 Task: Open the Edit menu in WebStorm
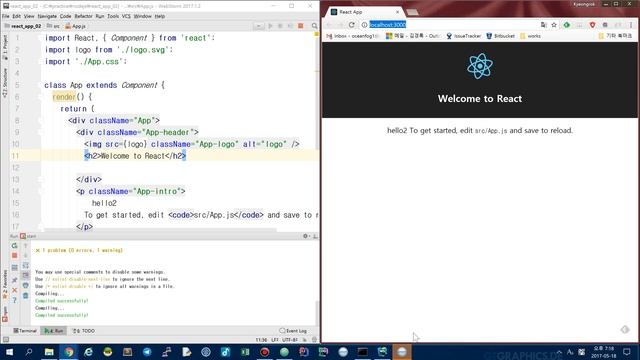point(16,16)
